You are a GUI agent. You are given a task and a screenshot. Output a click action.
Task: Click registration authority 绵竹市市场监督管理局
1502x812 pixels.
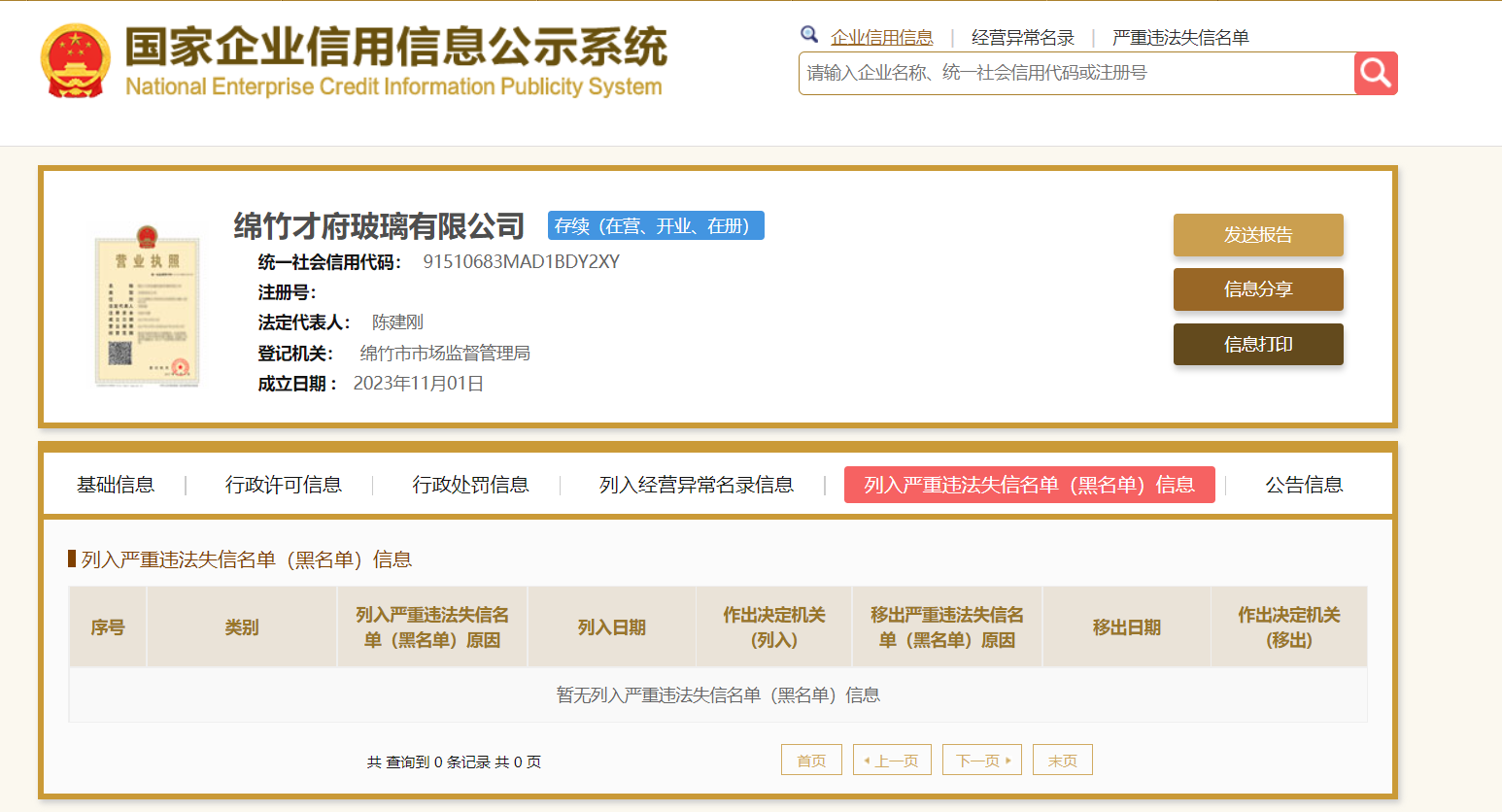pyautogui.click(x=445, y=353)
